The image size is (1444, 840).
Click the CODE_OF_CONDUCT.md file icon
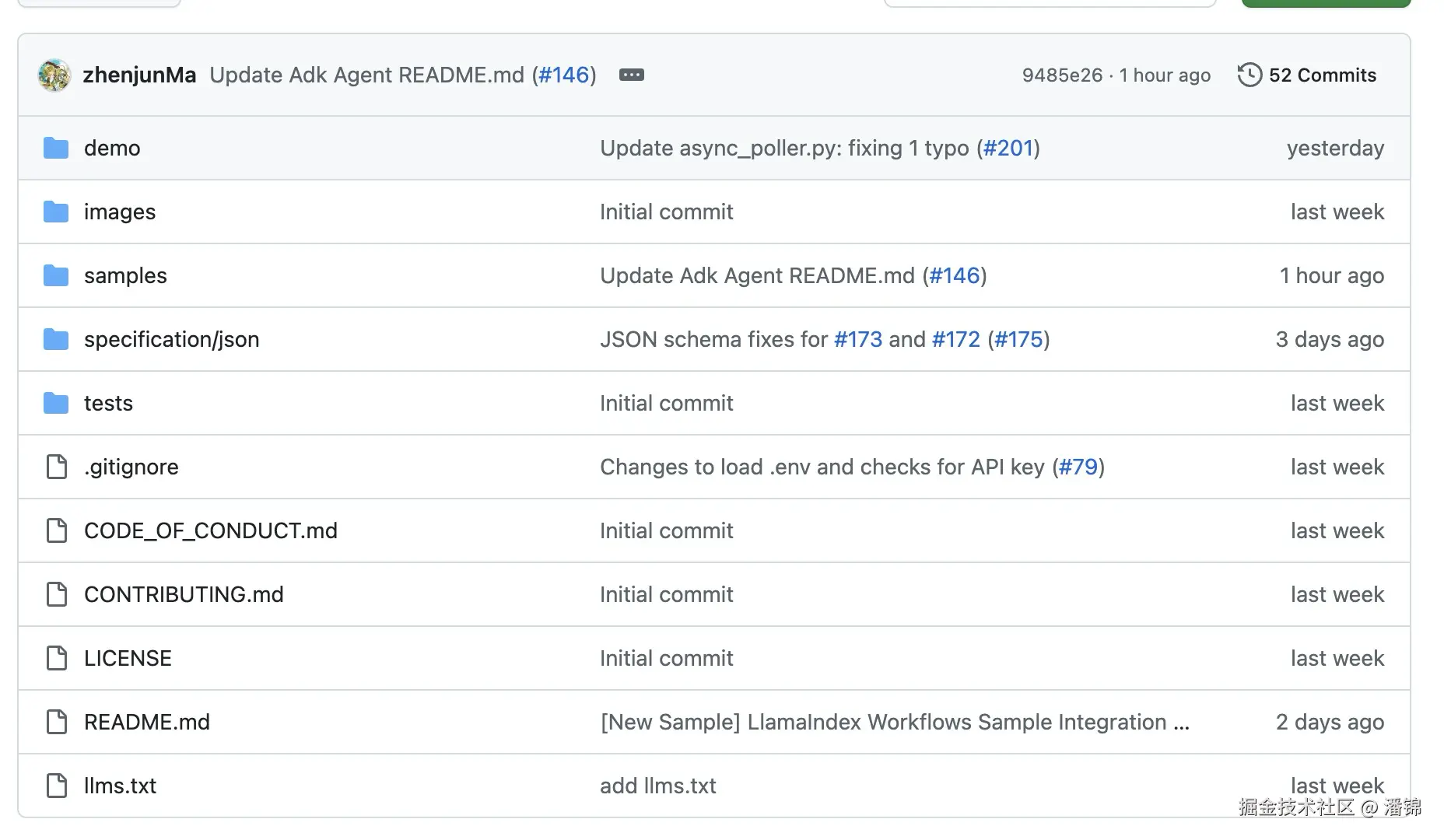(57, 530)
